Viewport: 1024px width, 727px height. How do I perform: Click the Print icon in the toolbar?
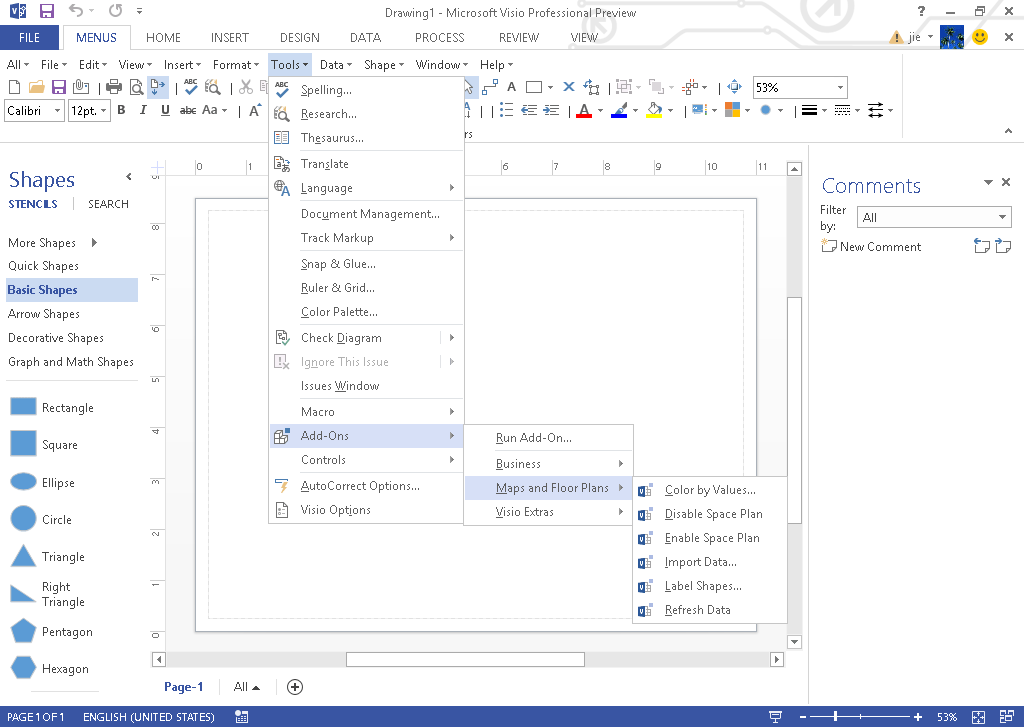(114, 87)
